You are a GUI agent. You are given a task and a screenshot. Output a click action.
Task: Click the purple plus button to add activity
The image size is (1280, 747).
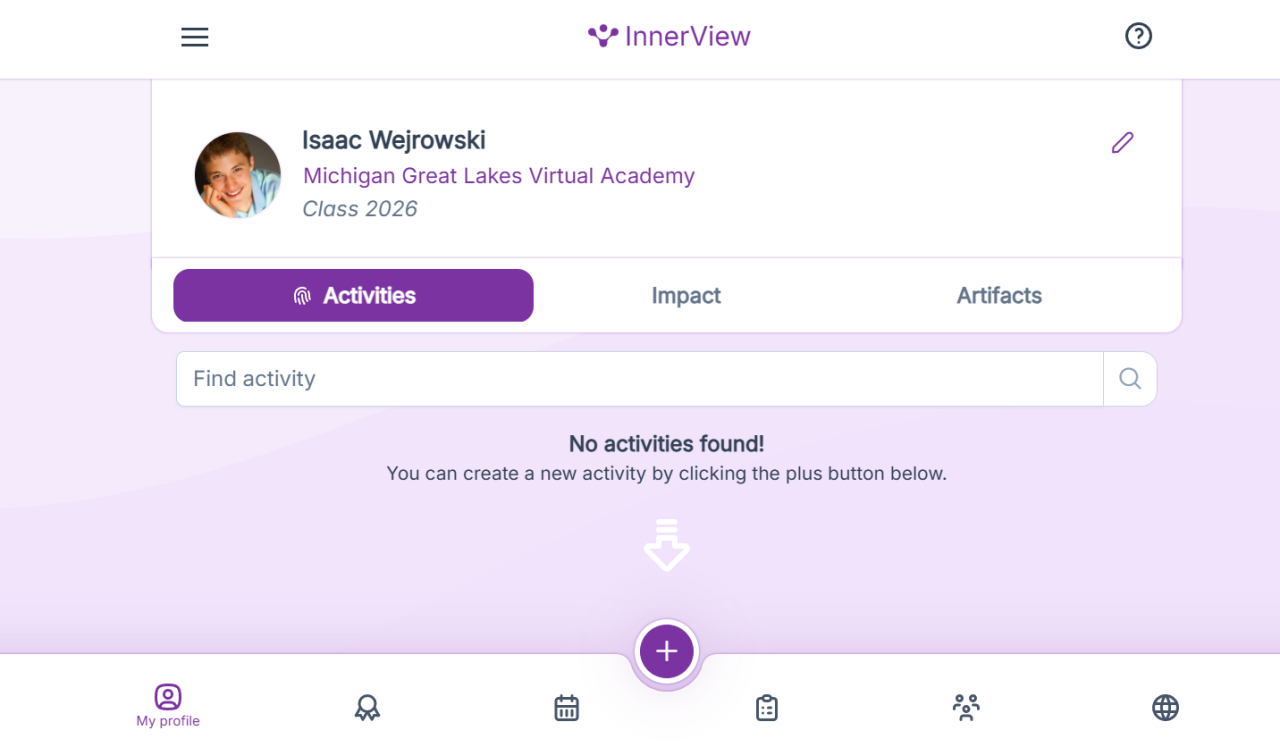coord(667,652)
